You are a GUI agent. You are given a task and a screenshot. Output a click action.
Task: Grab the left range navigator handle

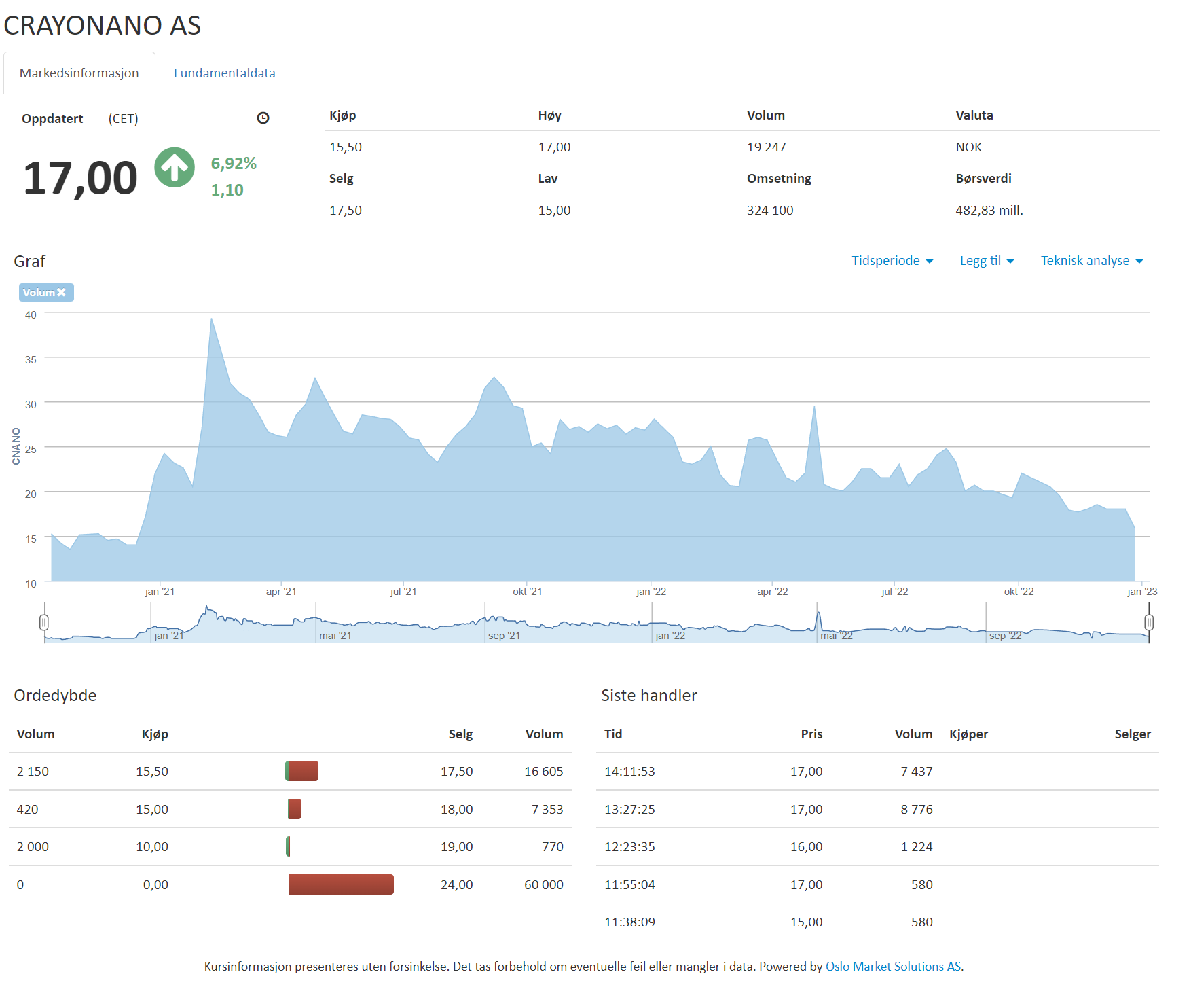pos(44,622)
